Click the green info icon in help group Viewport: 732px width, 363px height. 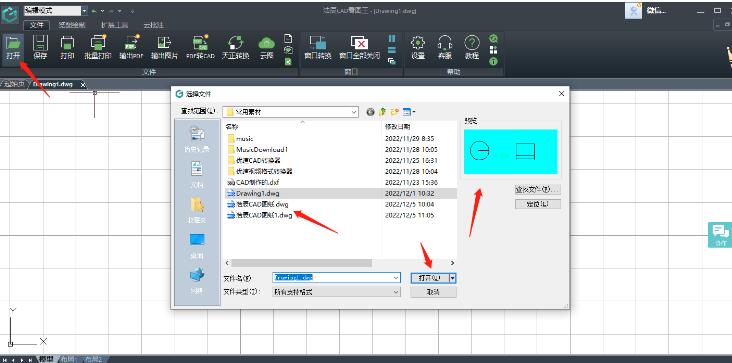493,61
